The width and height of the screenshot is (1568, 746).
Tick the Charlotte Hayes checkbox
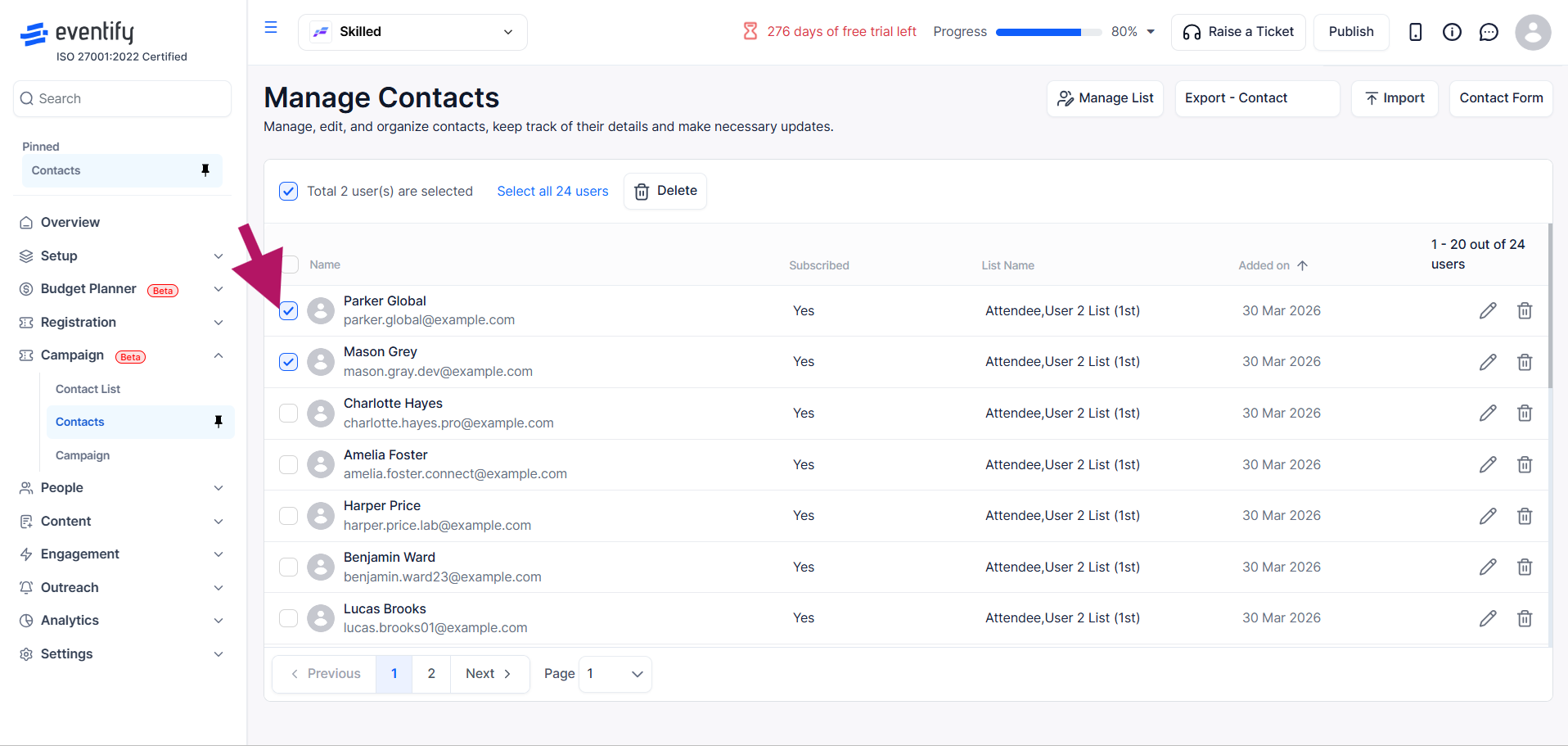pos(288,413)
